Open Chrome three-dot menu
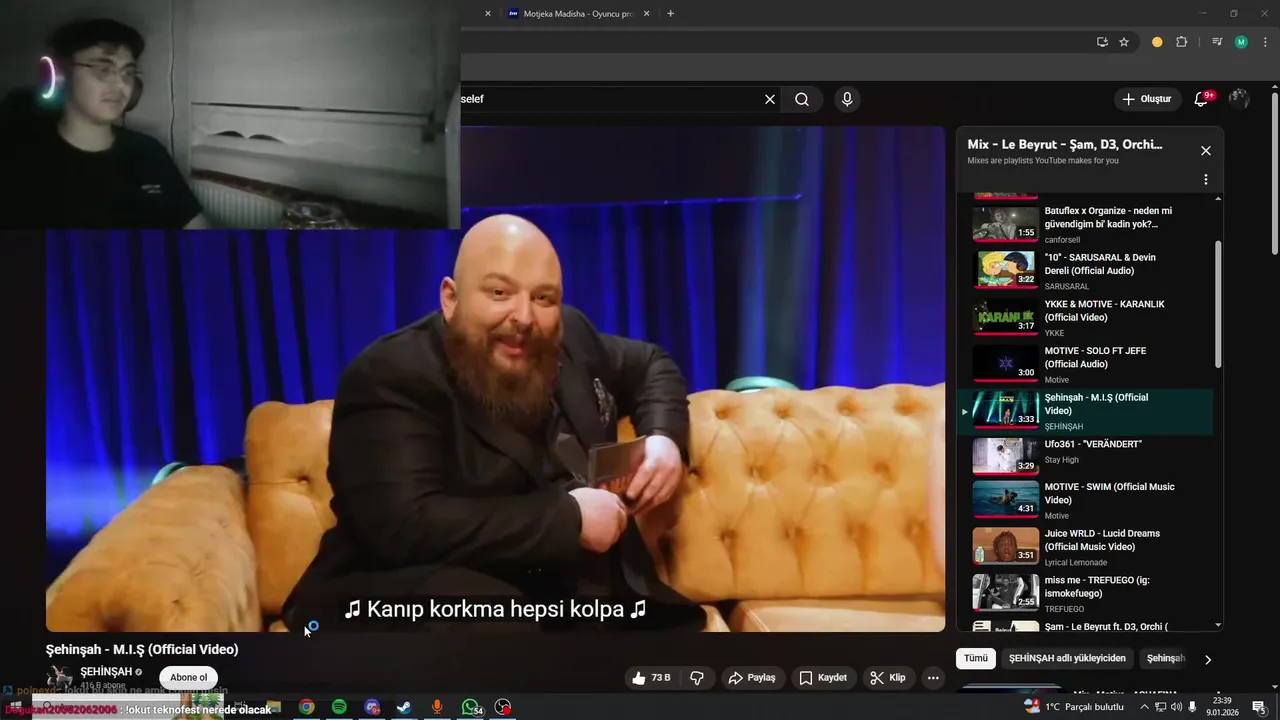 coord(1265,42)
